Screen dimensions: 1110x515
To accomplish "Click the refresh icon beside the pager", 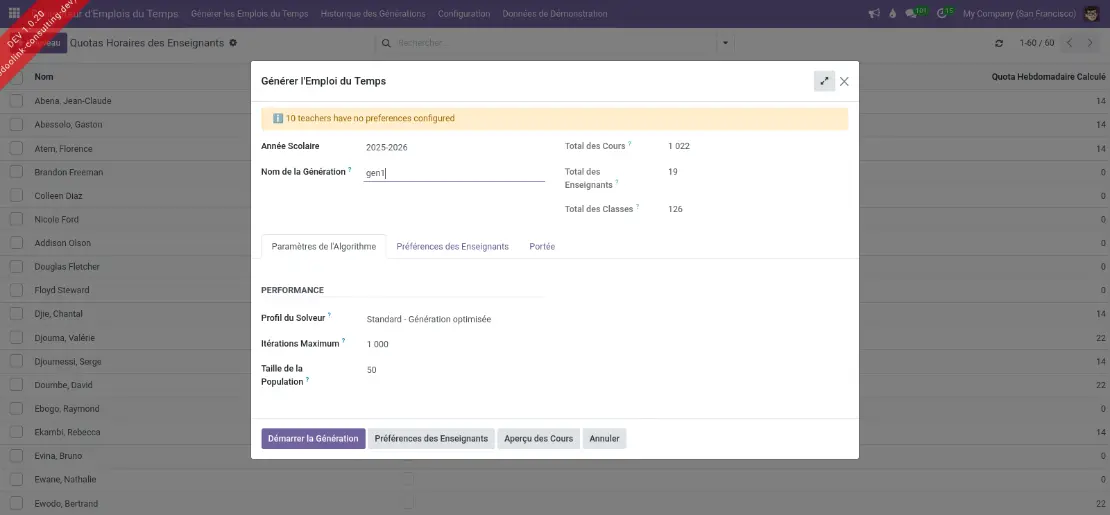I will 998,43.
